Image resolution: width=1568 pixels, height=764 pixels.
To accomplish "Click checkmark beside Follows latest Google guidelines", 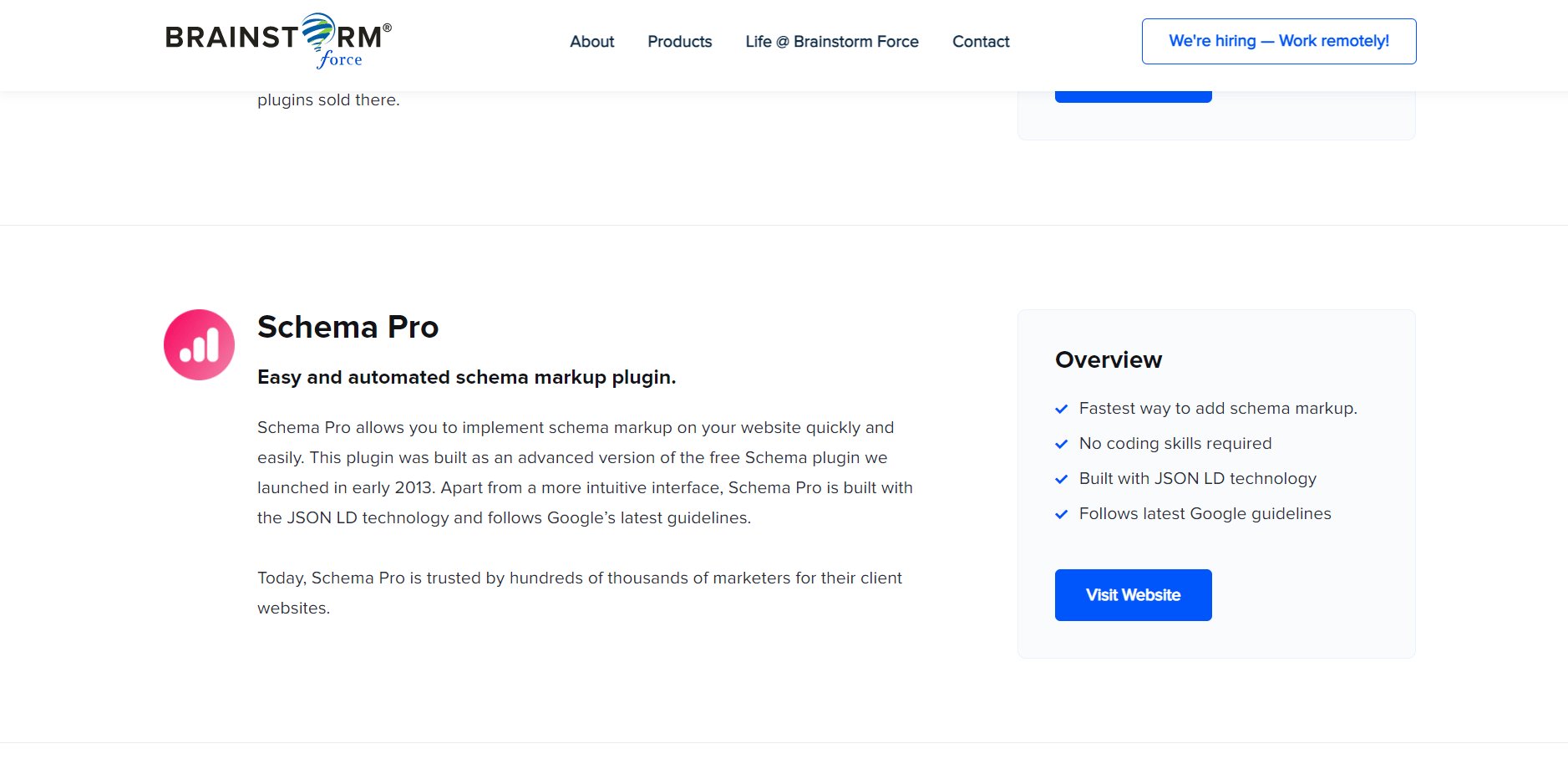I will [1062, 514].
